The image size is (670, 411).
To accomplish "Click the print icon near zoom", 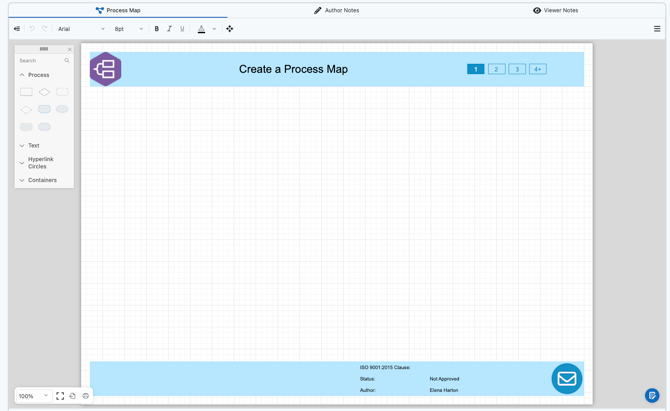I will 85,396.
